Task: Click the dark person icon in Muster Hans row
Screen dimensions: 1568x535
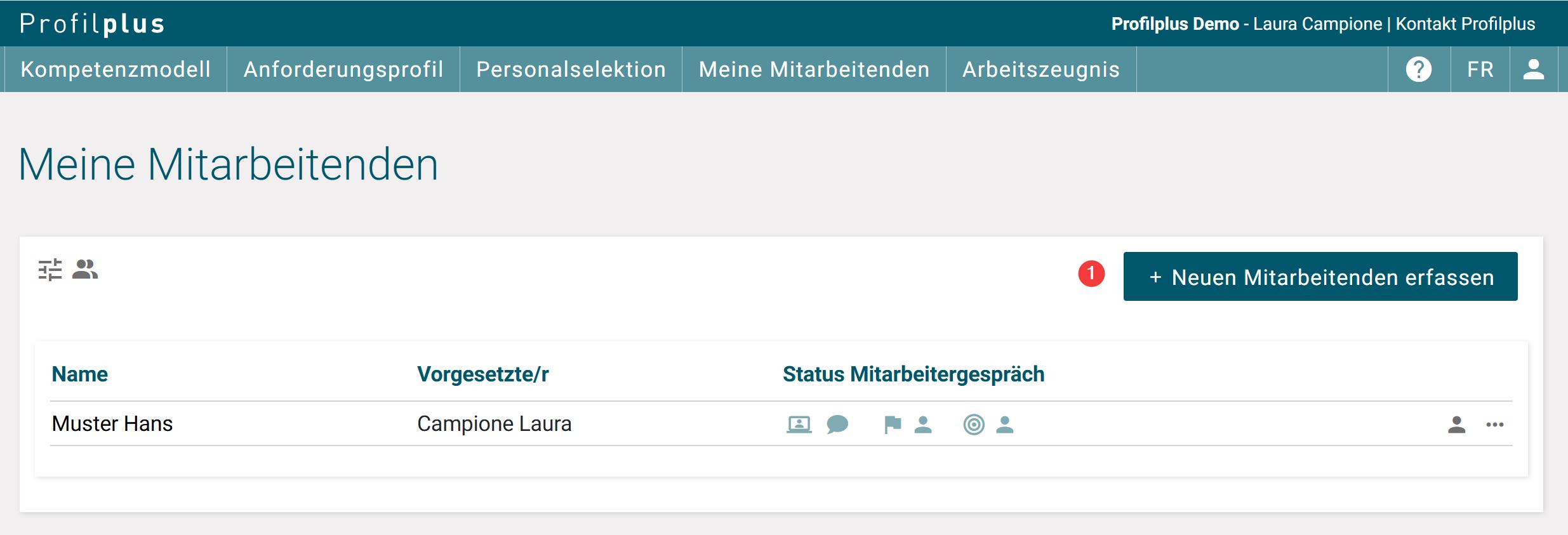Action: (1456, 424)
